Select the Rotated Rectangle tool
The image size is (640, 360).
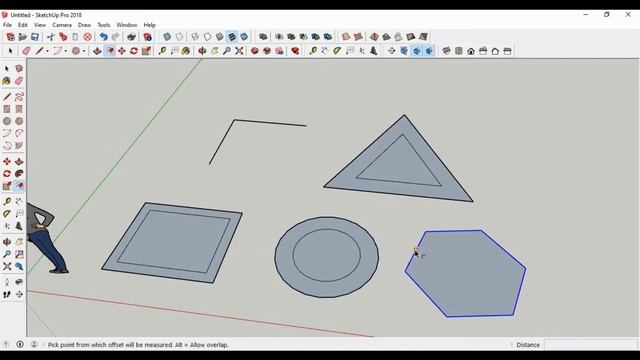pos(19,109)
